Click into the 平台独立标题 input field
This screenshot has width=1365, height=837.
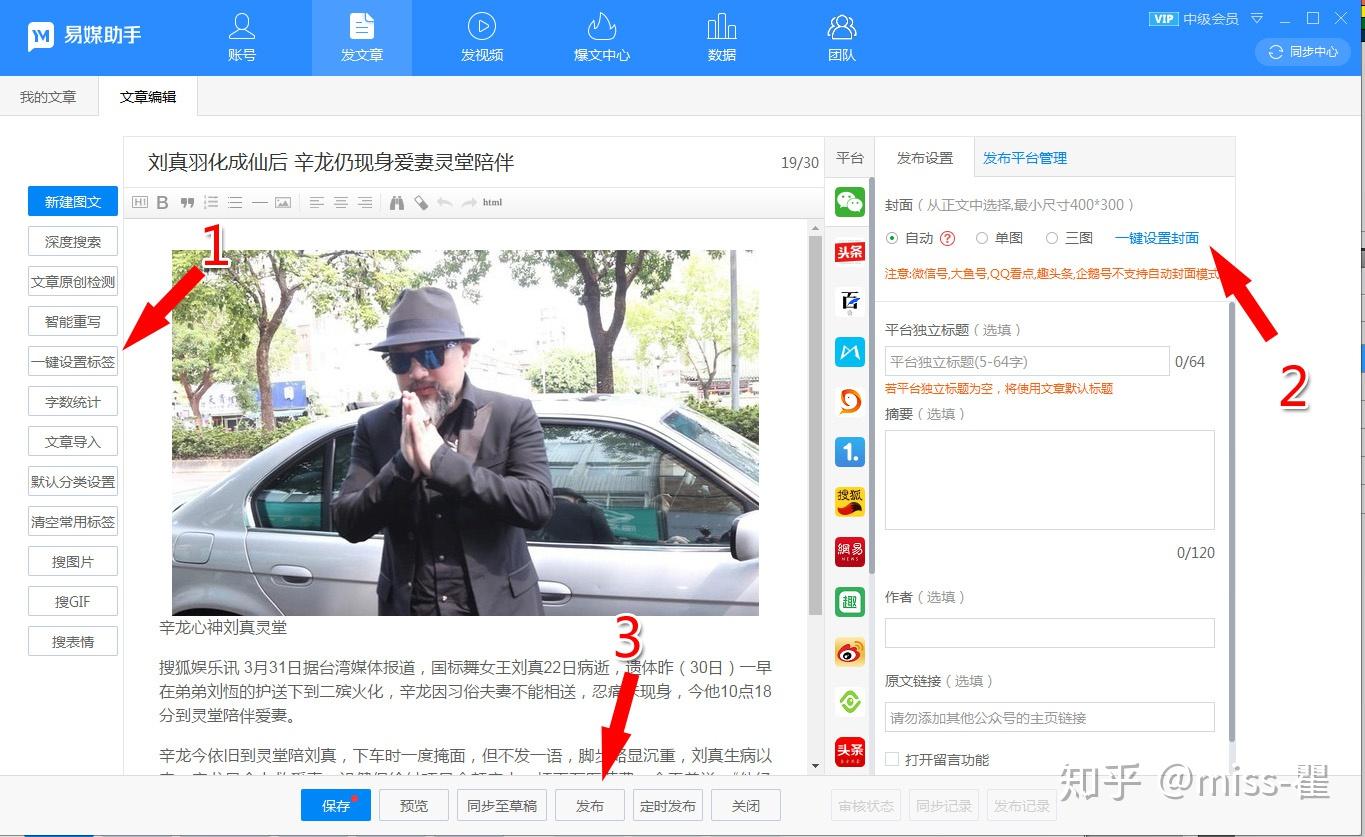[1027, 361]
